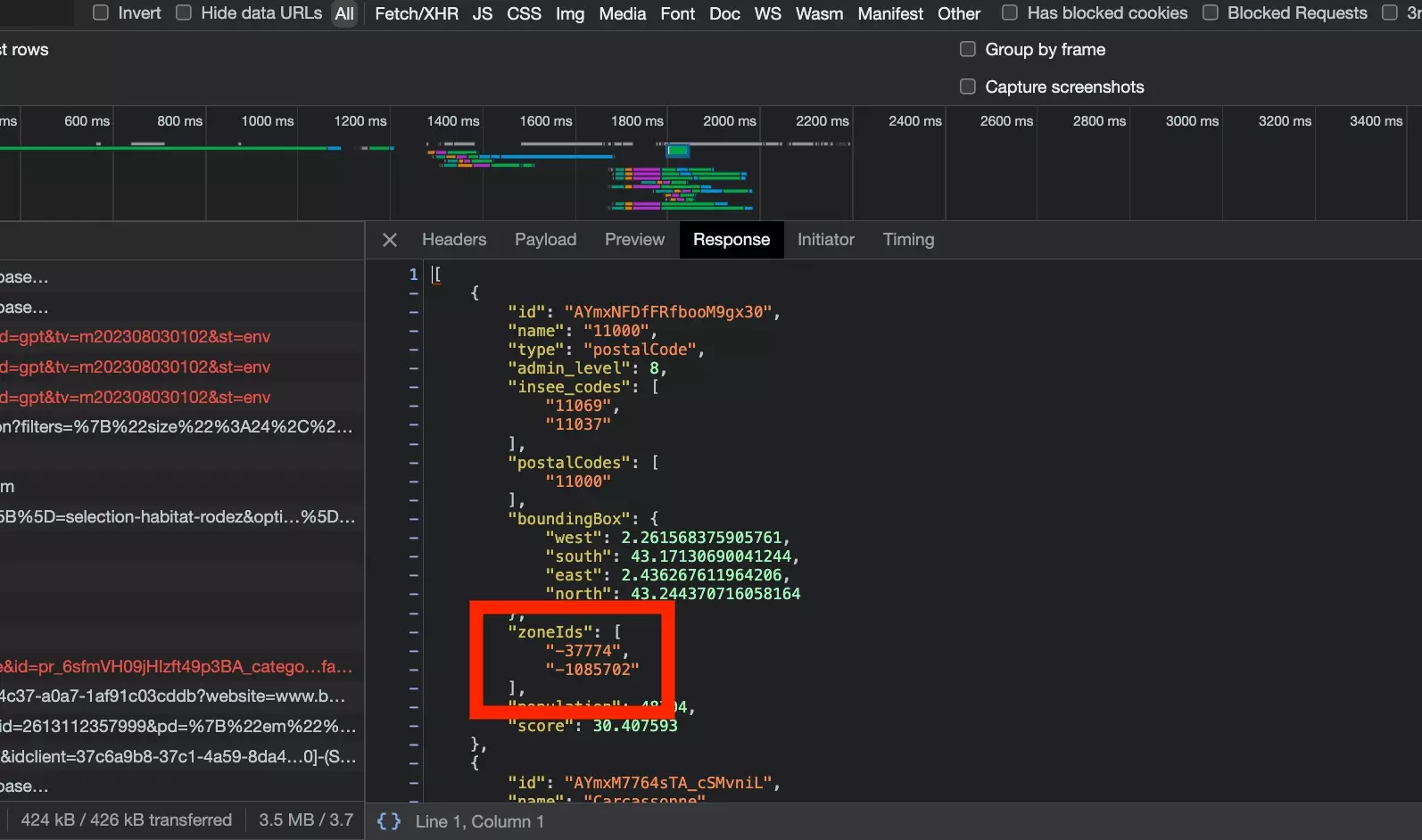The image size is (1422, 840).
Task: Open the Payload tab
Action: 545,240
